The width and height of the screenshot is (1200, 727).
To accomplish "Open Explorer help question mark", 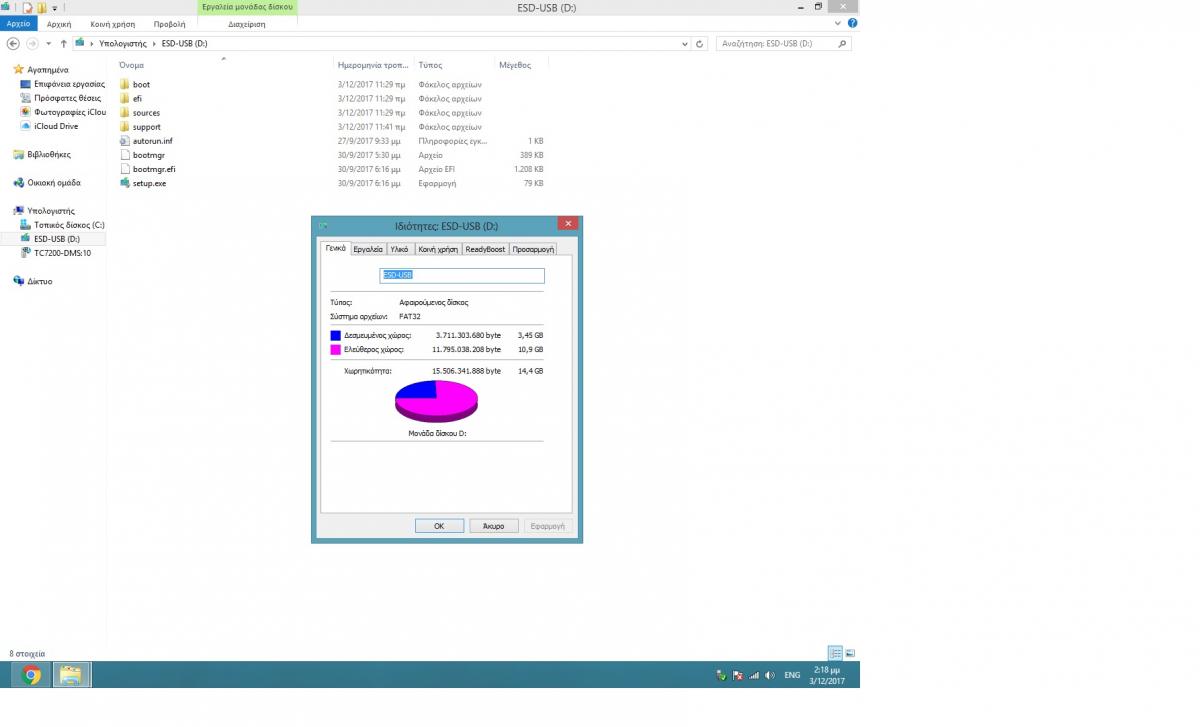I will click(x=852, y=23).
